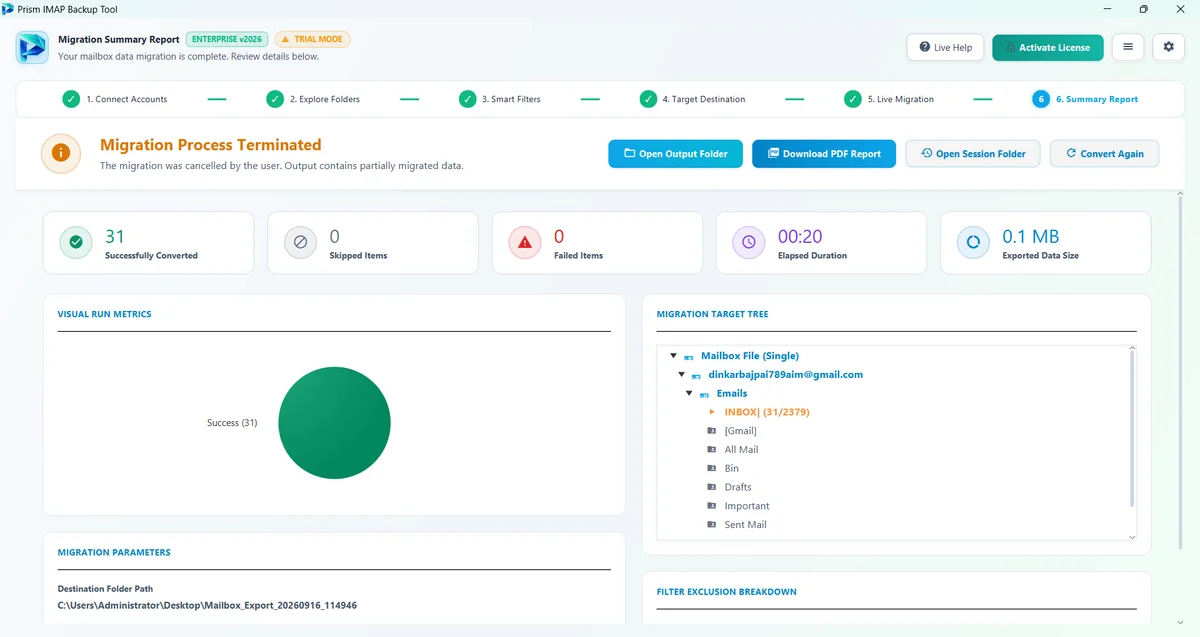Click the ENTERPRISE v2026 badge
Screen dimensions: 1200x637
tap(227, 39)
